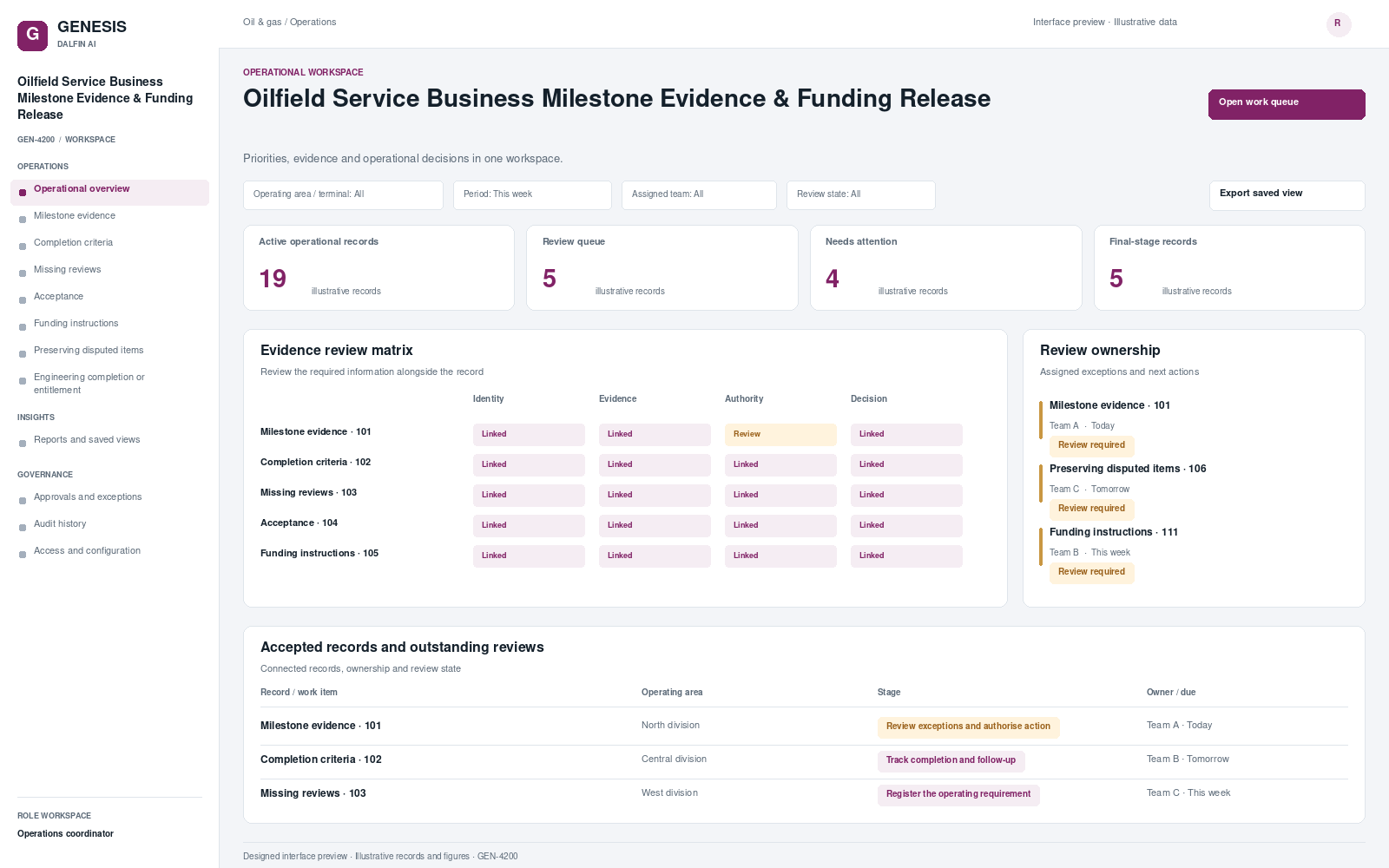This screenshot has height=868, width=1389.
Task: Click the Genesis G logo icon
Action: [x=32, y=36]
